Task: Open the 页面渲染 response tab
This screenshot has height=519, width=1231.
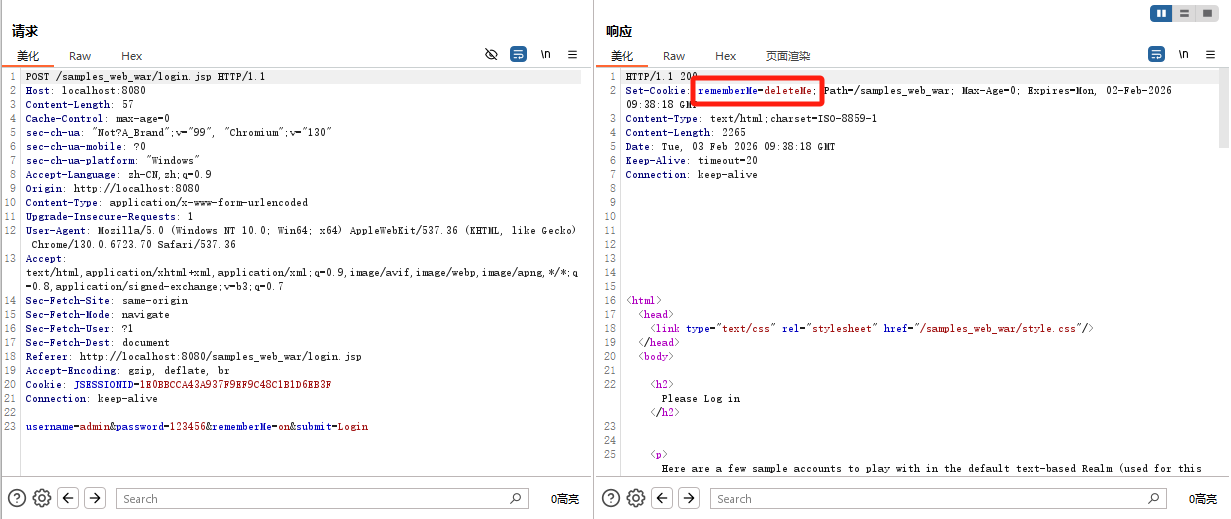Action: coord(788,56)
